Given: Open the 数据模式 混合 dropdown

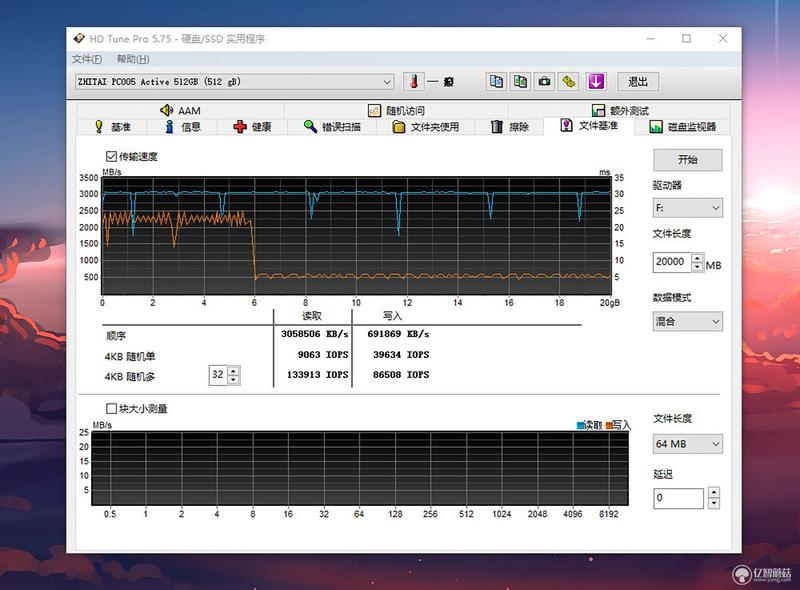Looking at the screenshot, I should click(x=687, y=322).
